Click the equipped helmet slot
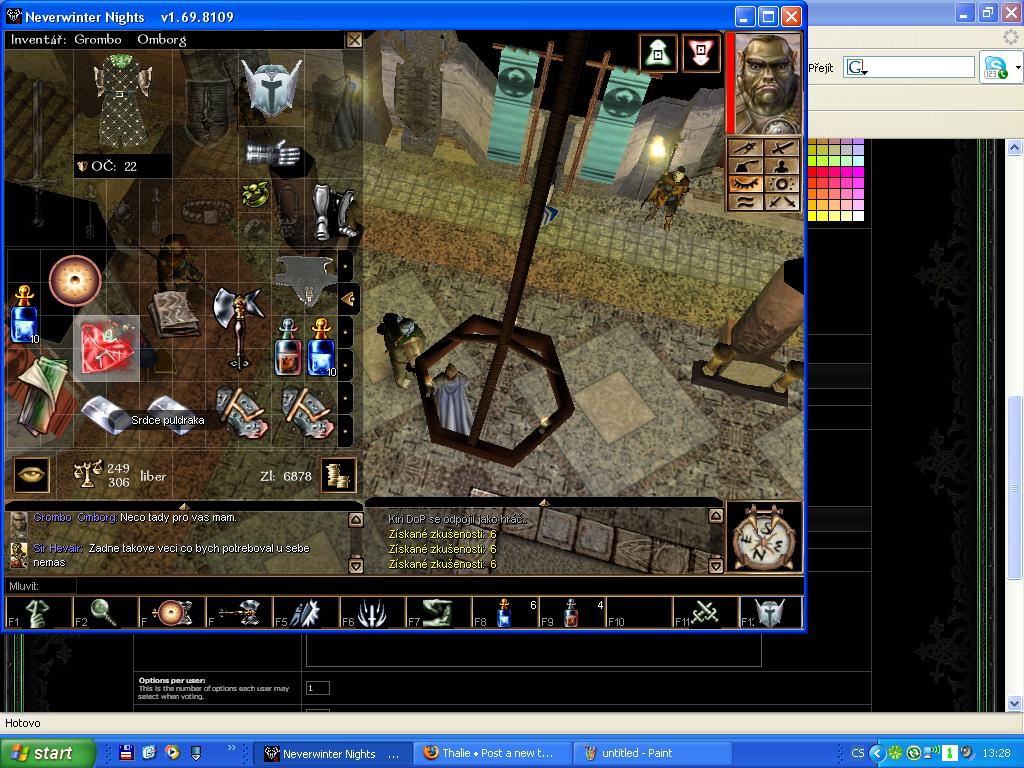 tap(271, 89)
